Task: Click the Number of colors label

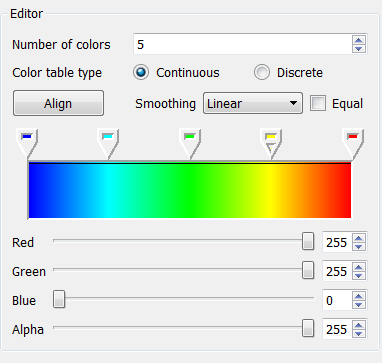Action: click(61, 45)
